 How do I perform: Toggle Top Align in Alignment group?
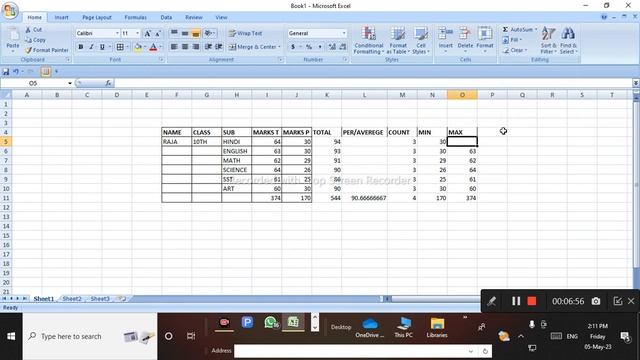[x=174, y=33]
